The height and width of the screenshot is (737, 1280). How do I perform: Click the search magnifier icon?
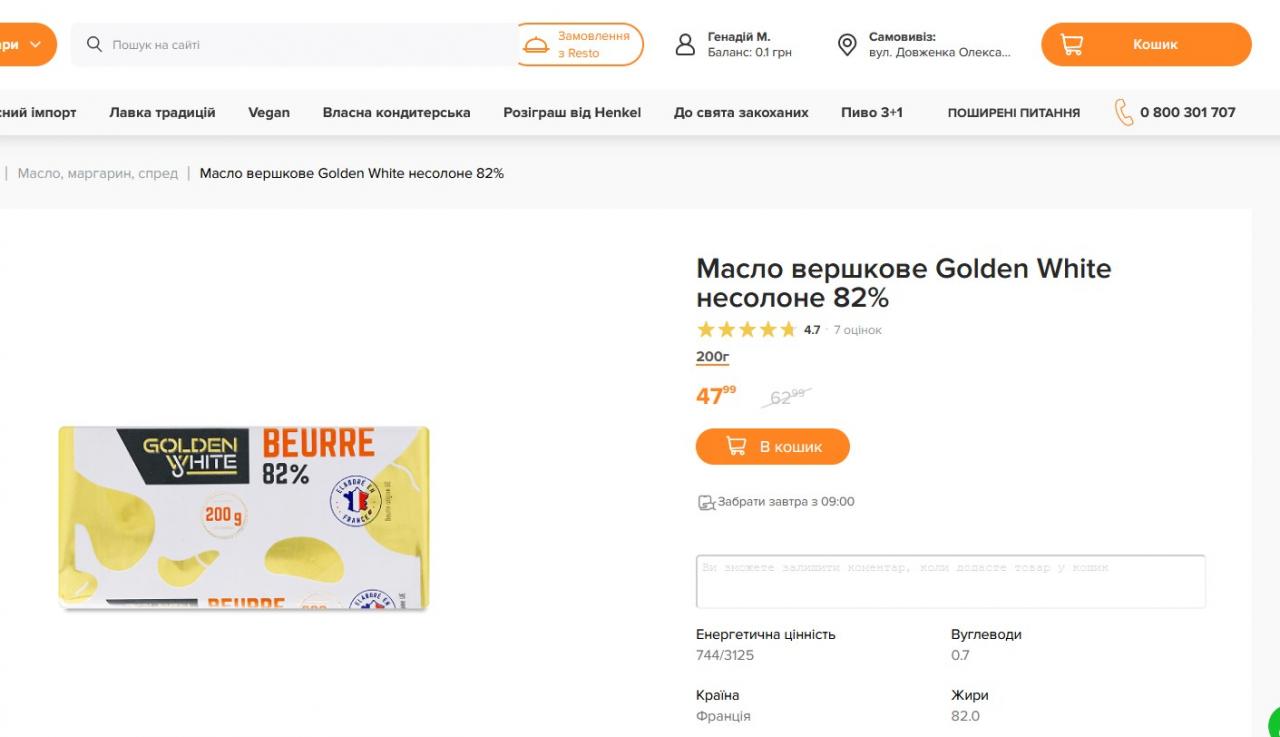coord(95,44)
